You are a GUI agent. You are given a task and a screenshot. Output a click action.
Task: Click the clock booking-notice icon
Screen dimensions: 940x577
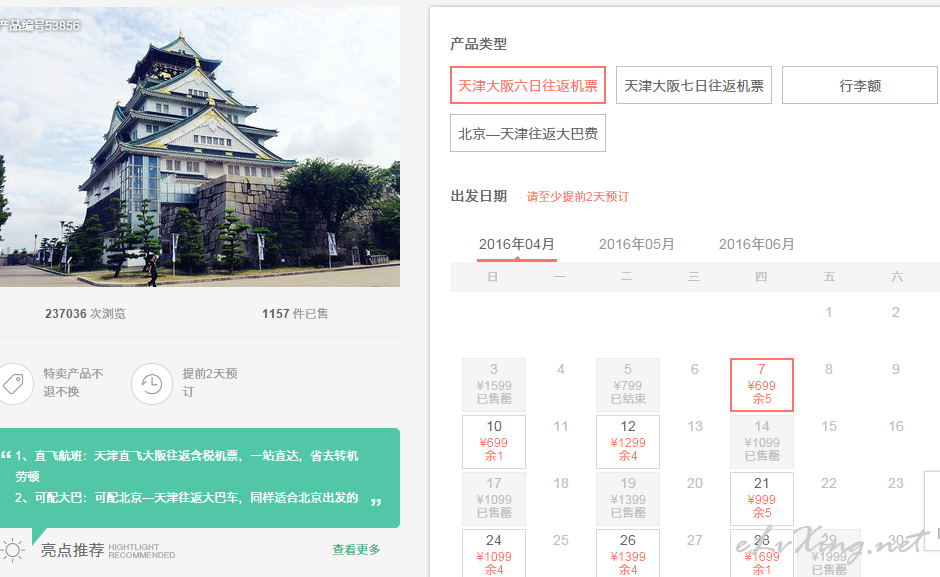tap(152, 384)
